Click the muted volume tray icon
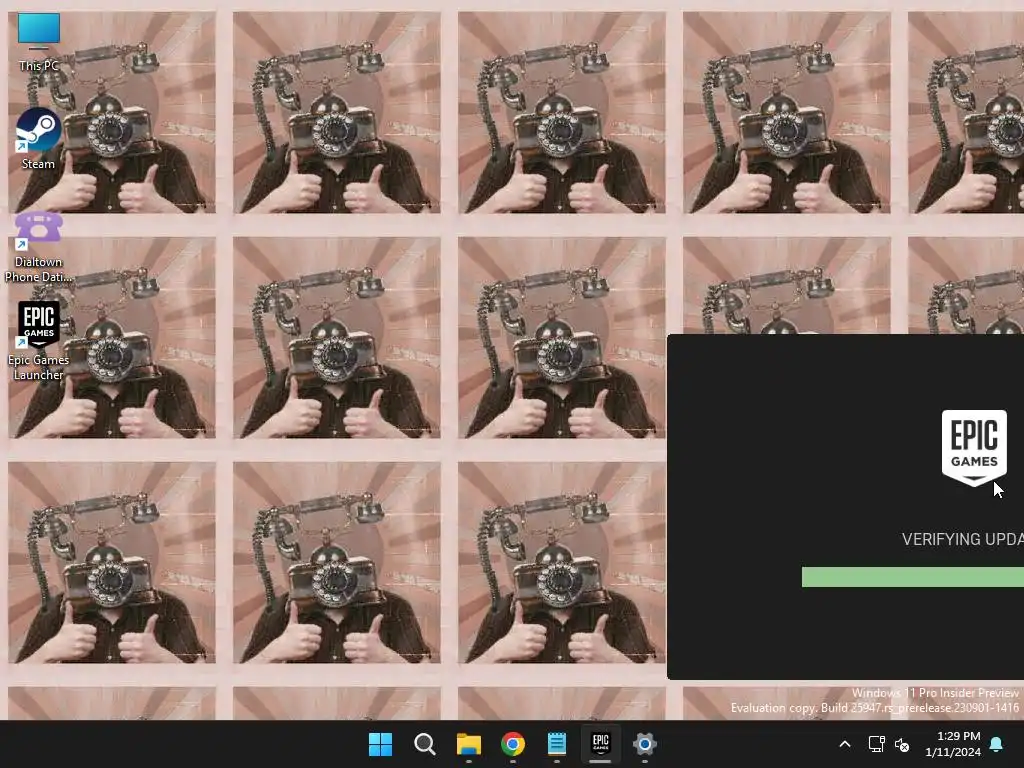 [x=902, y=744]
